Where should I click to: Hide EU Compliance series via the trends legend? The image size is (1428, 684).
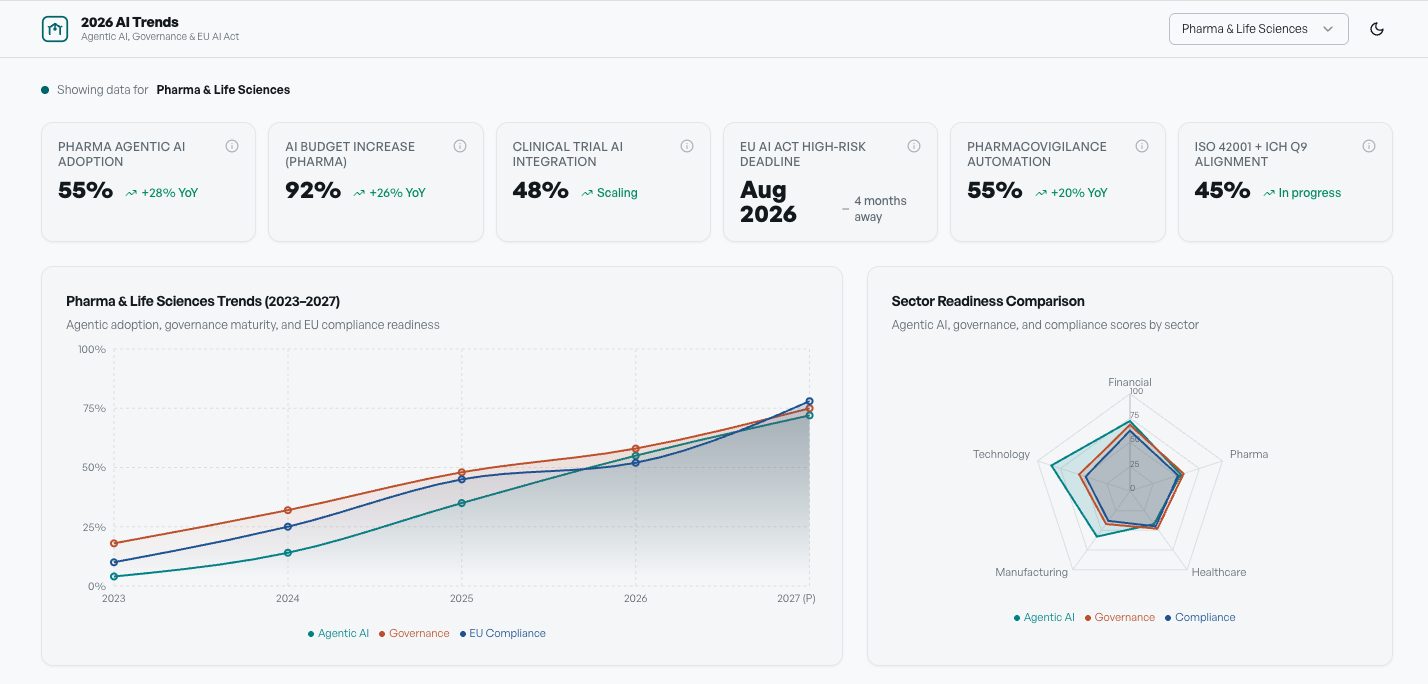[x=502, y=633]
